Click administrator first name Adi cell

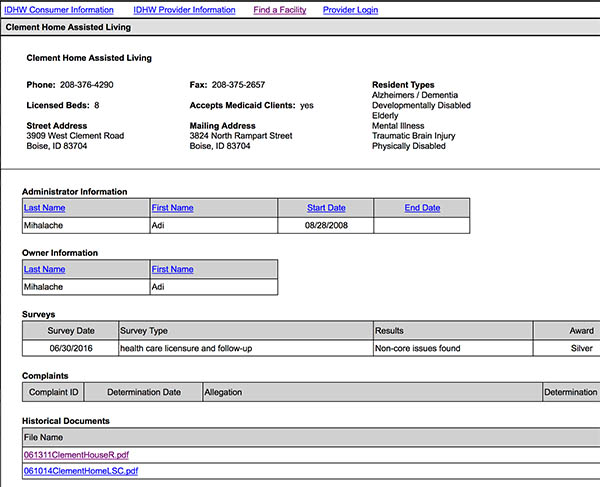point(214,225)
